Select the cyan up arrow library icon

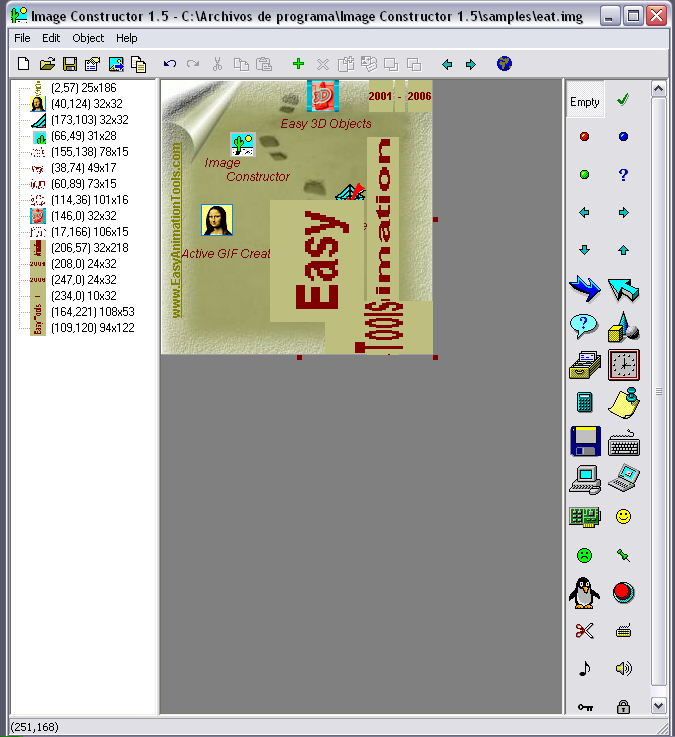[623, 250]
